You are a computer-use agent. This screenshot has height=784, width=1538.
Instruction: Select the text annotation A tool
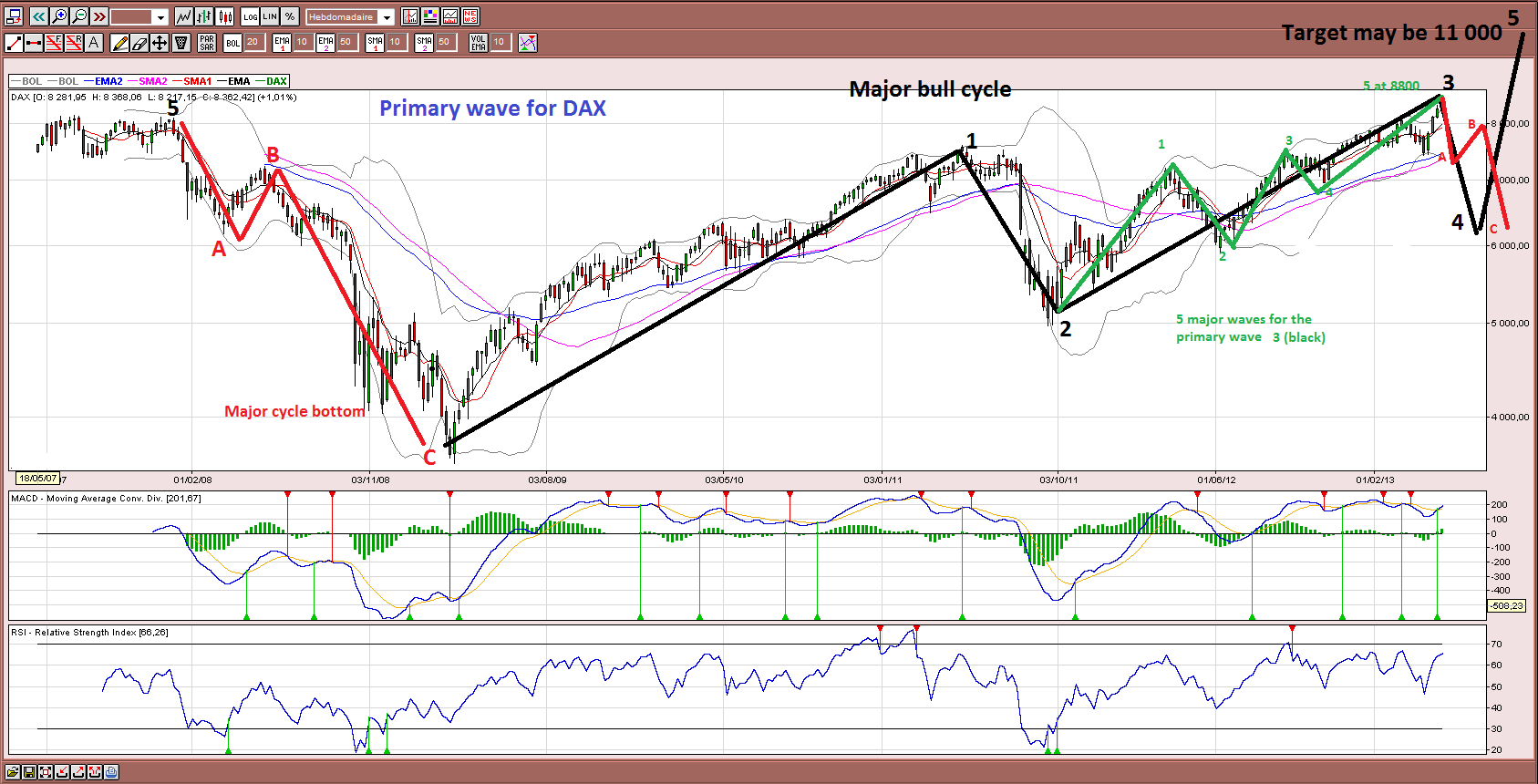point(94,42)
